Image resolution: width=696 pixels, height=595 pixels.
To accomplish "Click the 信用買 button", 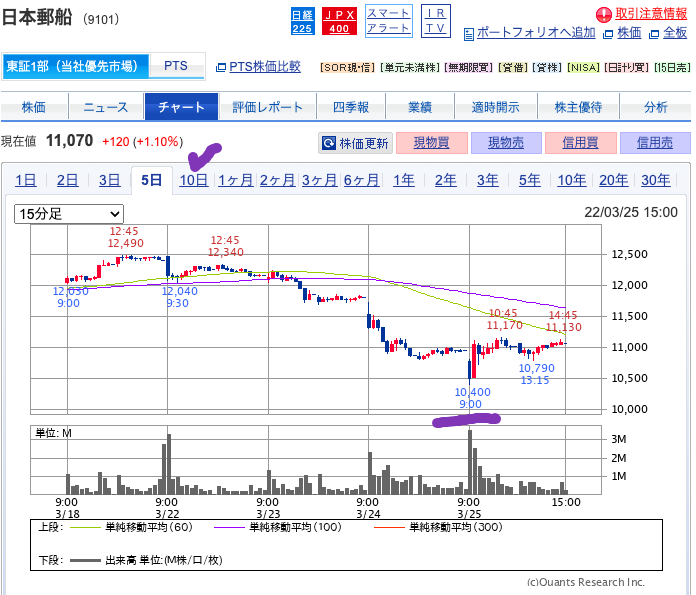I will coord(581,143).
